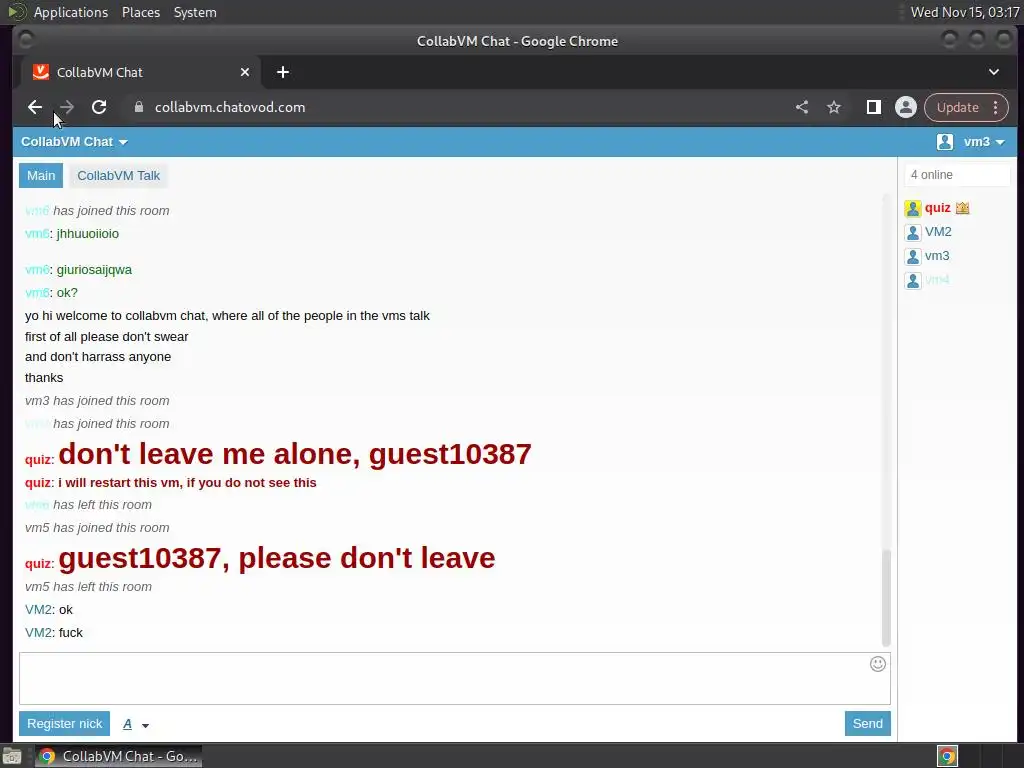Send the chat message

click(x=867, y=724)
